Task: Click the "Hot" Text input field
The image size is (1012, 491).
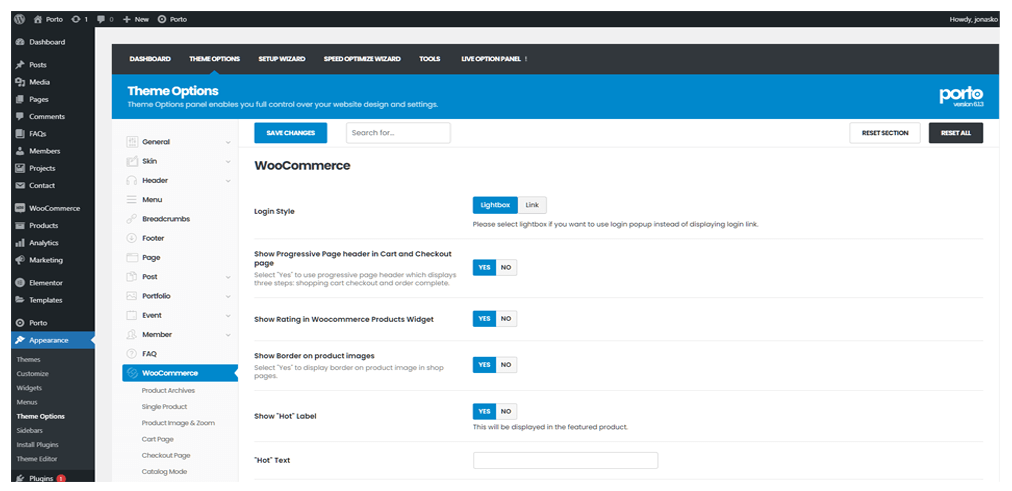Action: point(565,460)
